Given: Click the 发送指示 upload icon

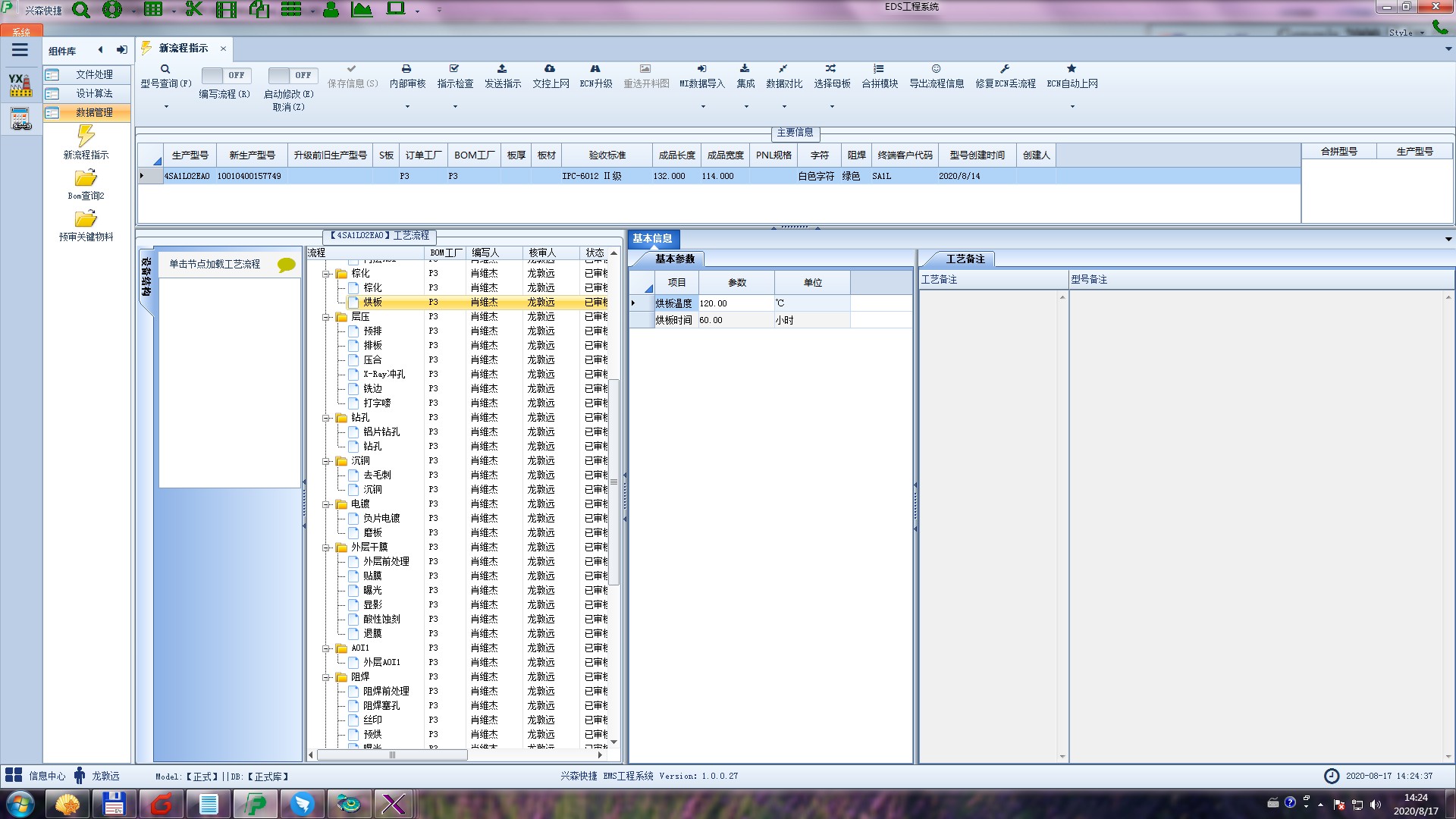Looking at the screenshot, I should tap(502, 69).
